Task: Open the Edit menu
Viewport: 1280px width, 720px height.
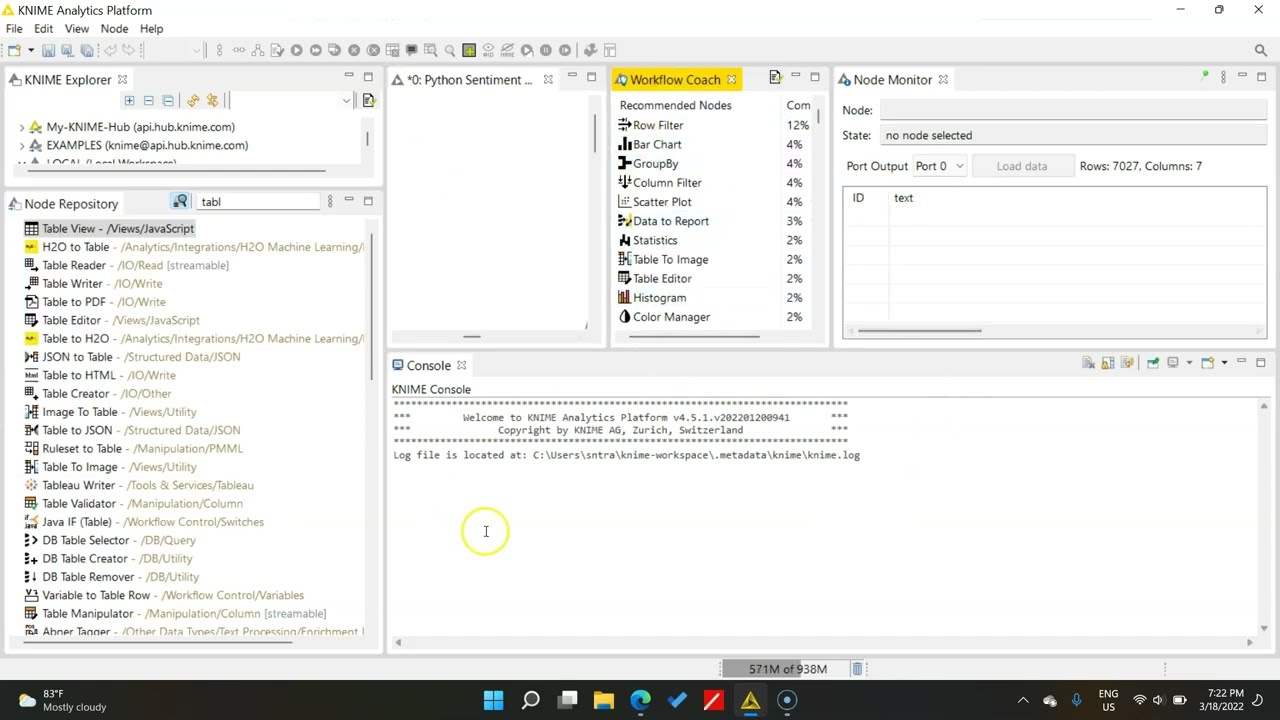Action: coord(43,29)
